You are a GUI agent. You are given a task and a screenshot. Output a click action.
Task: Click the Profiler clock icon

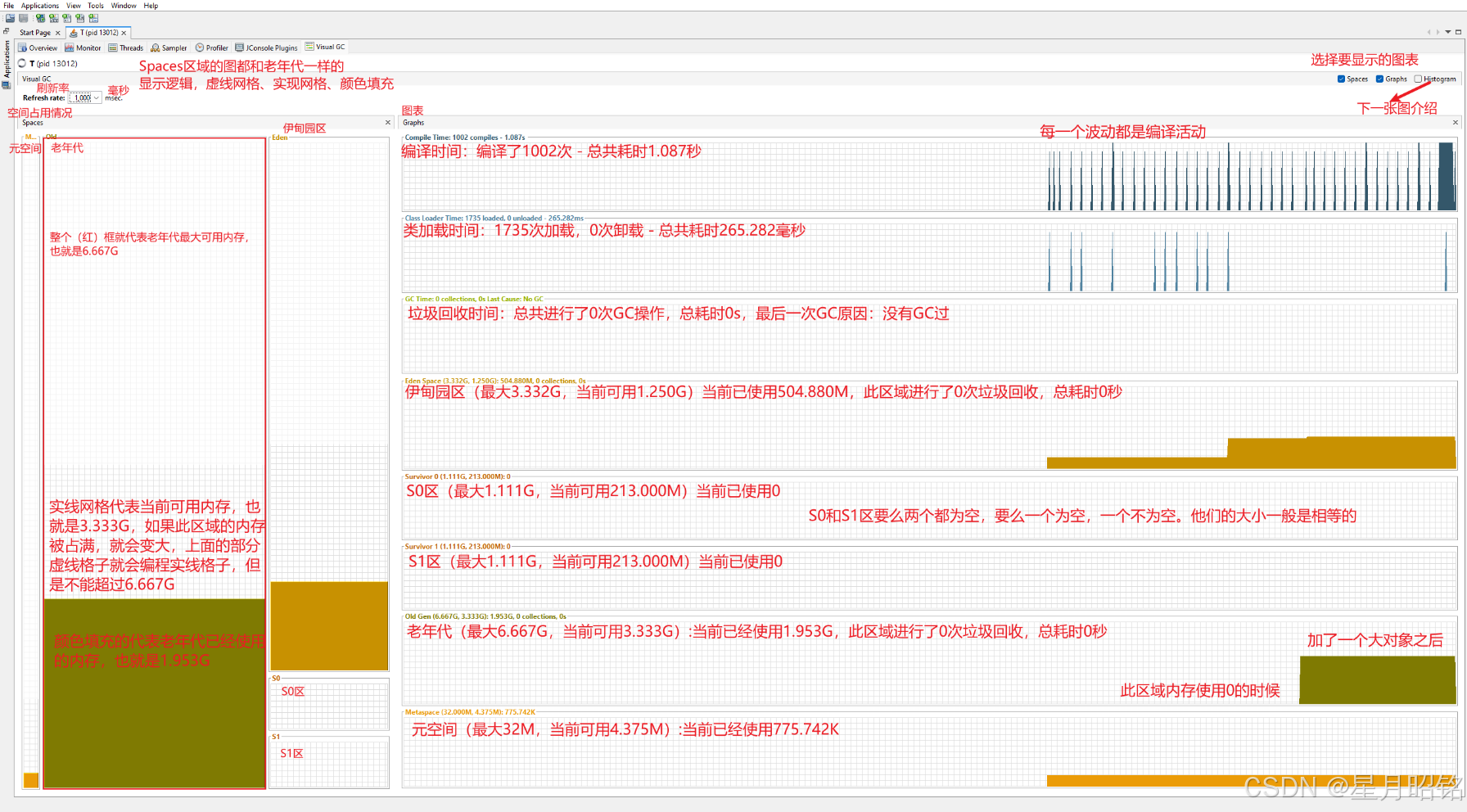[x=199, y=47]
